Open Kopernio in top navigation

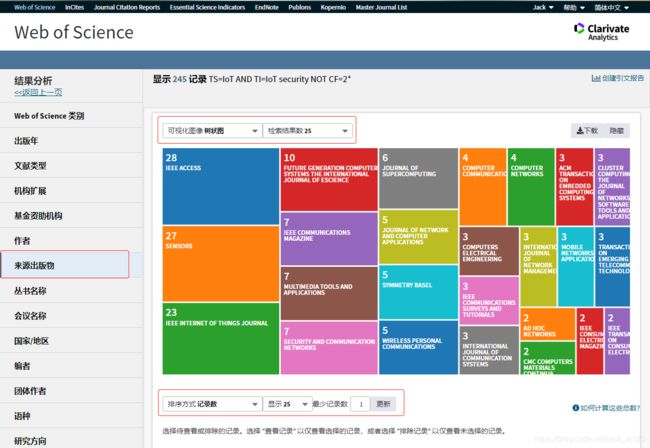(x=333, y=7)
